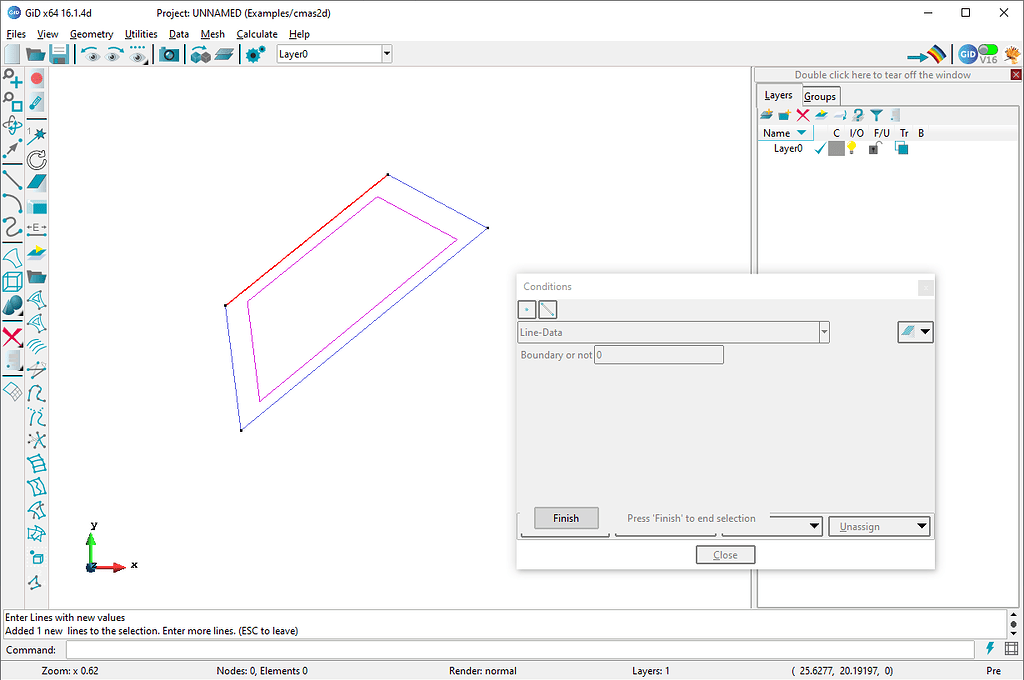Expand the Line-Data condition dropdown

pos(824,332)
